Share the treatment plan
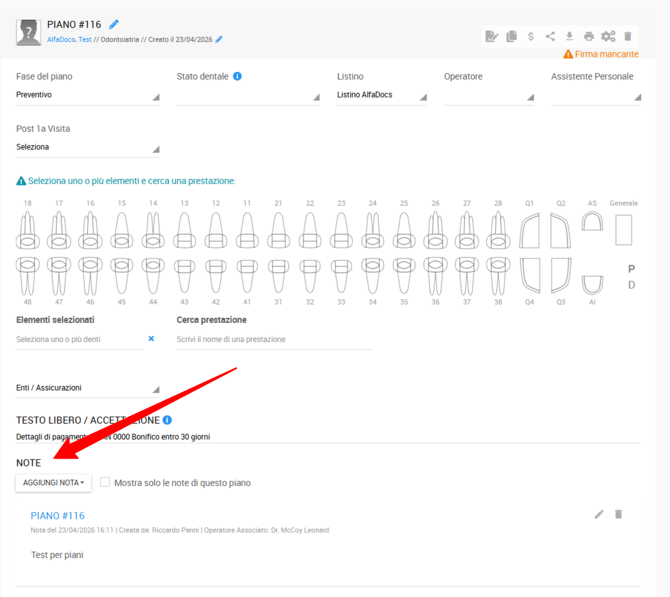 [550, 37]
